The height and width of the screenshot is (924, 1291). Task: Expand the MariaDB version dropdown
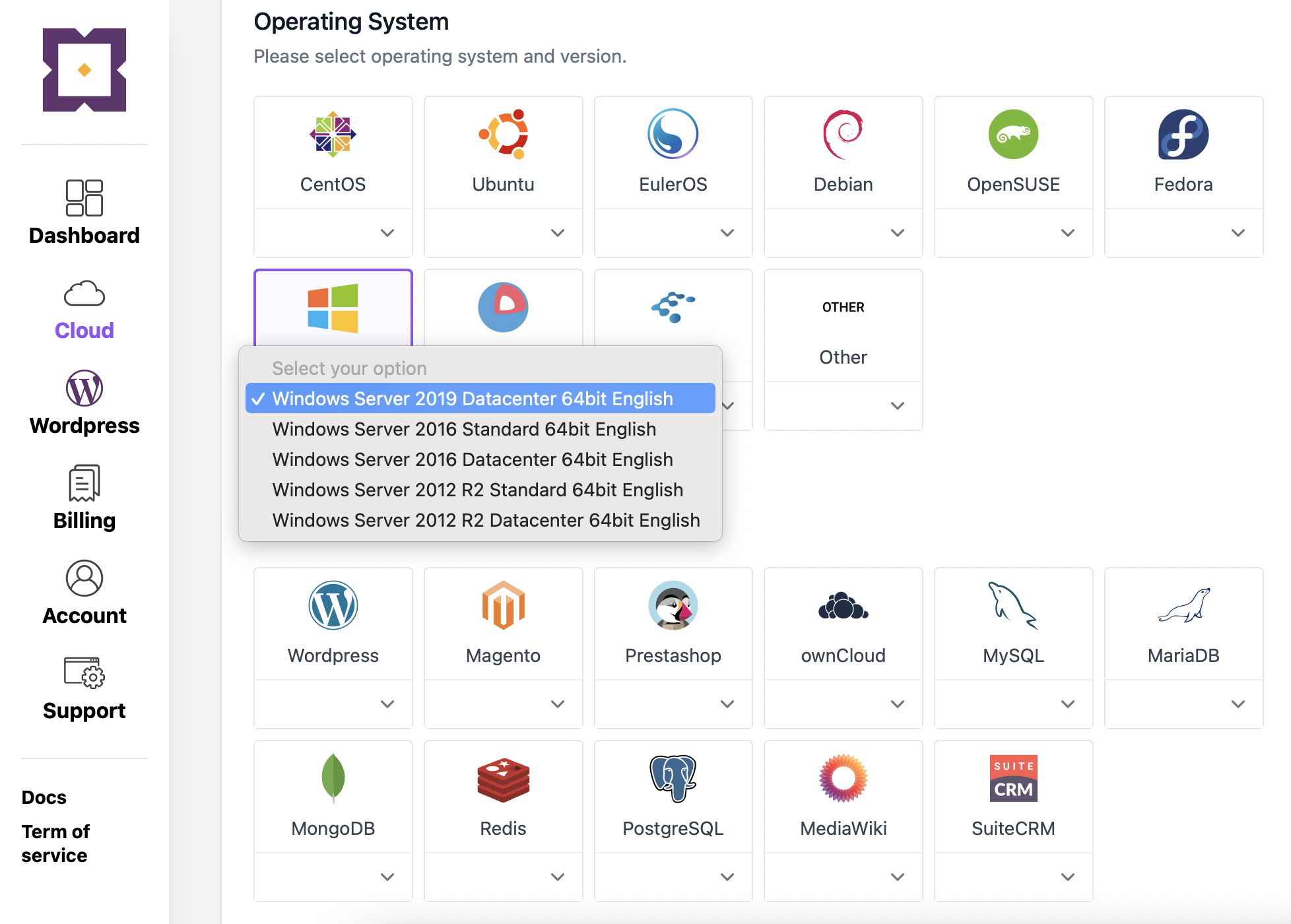(x=1184, y=704)
